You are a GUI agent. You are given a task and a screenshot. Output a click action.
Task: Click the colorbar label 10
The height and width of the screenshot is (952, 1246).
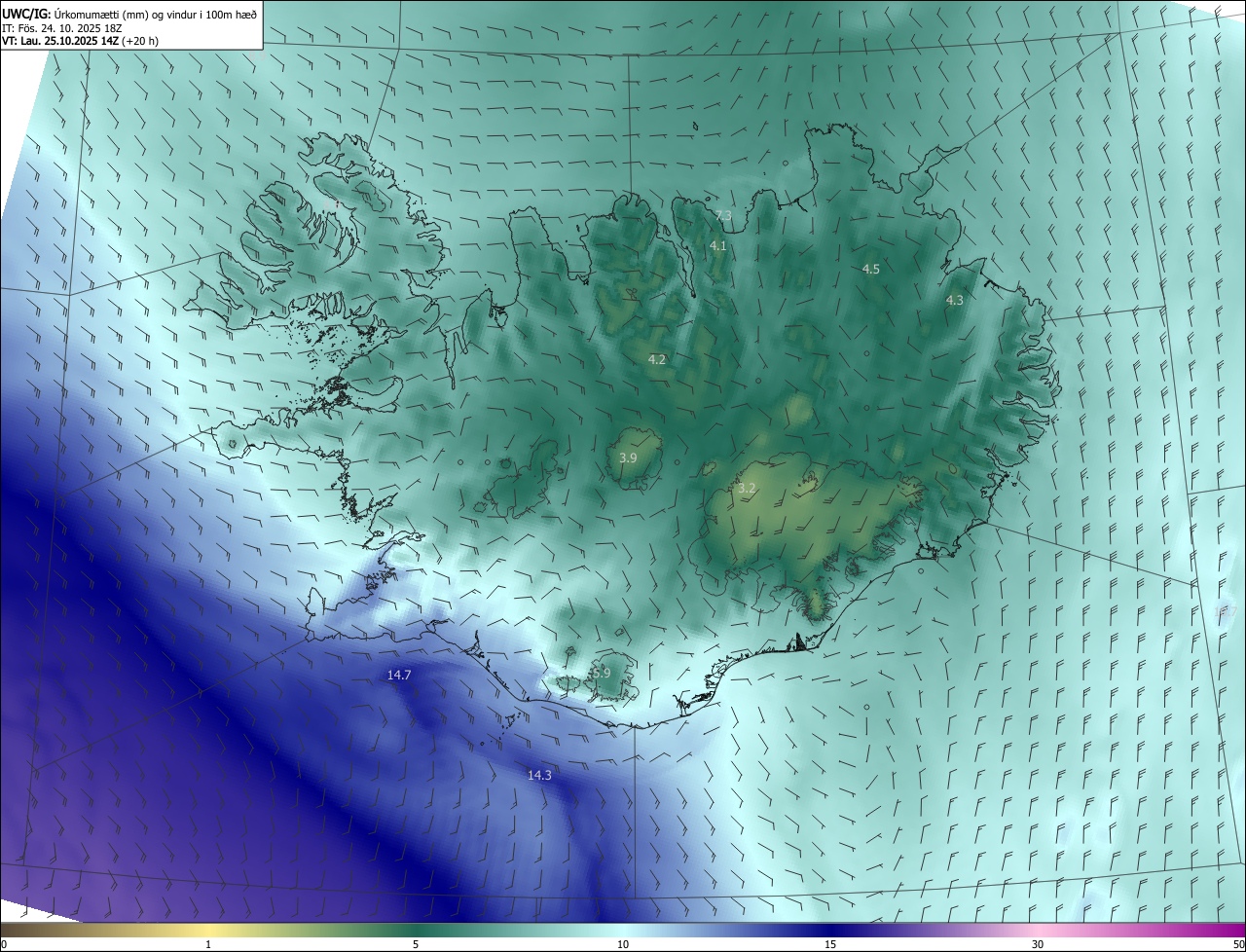tap(623, 944)
